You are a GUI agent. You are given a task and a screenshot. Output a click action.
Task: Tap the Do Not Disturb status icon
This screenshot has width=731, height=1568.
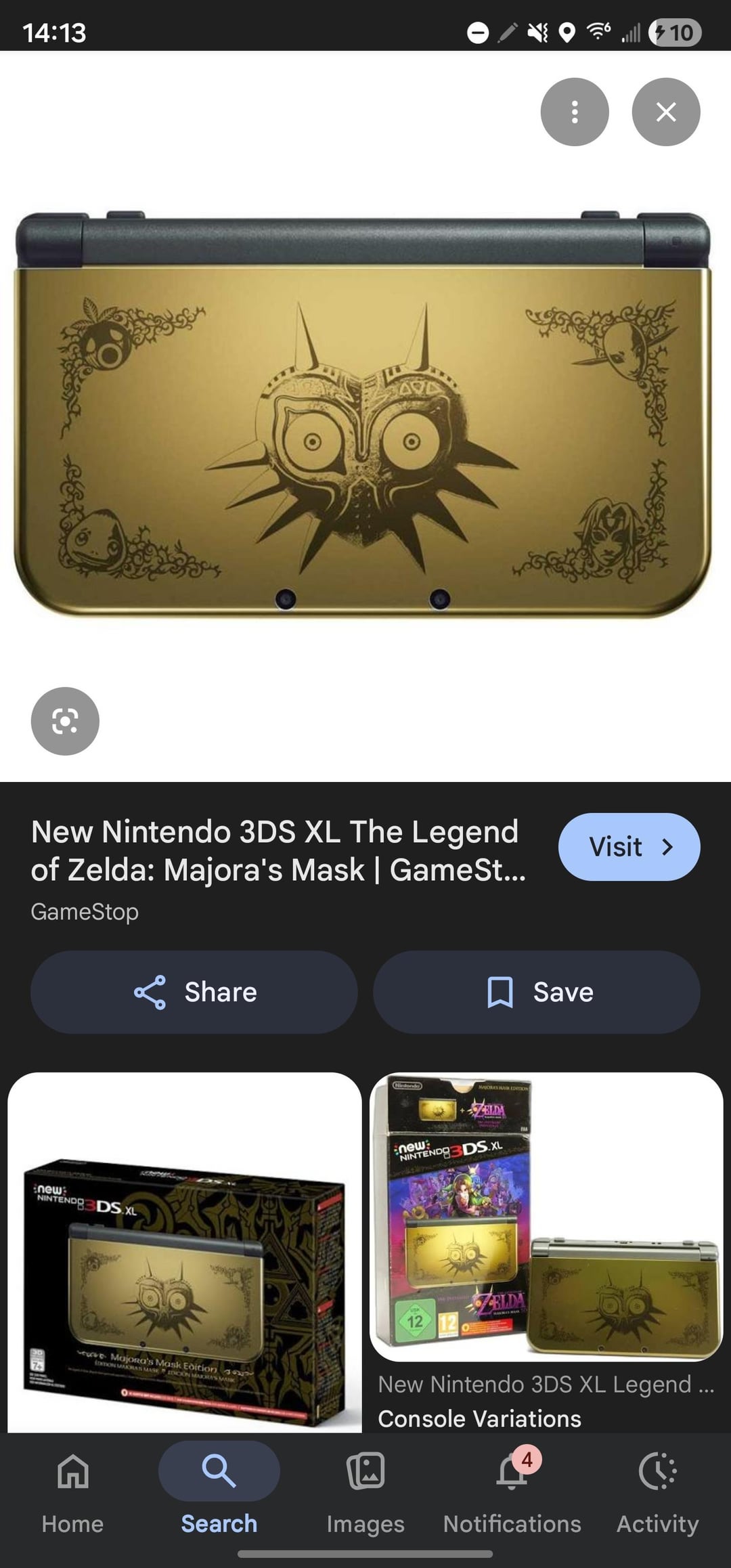pyautogui.click(x=478, y=32)
